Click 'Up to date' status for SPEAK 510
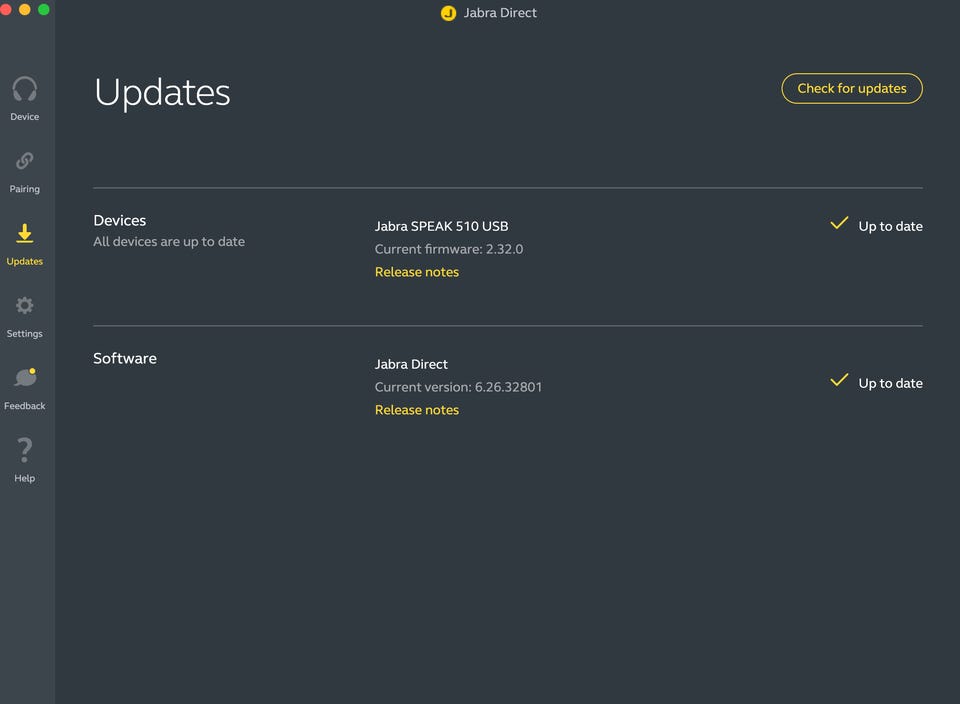960x704 pixels. [890, 226]
